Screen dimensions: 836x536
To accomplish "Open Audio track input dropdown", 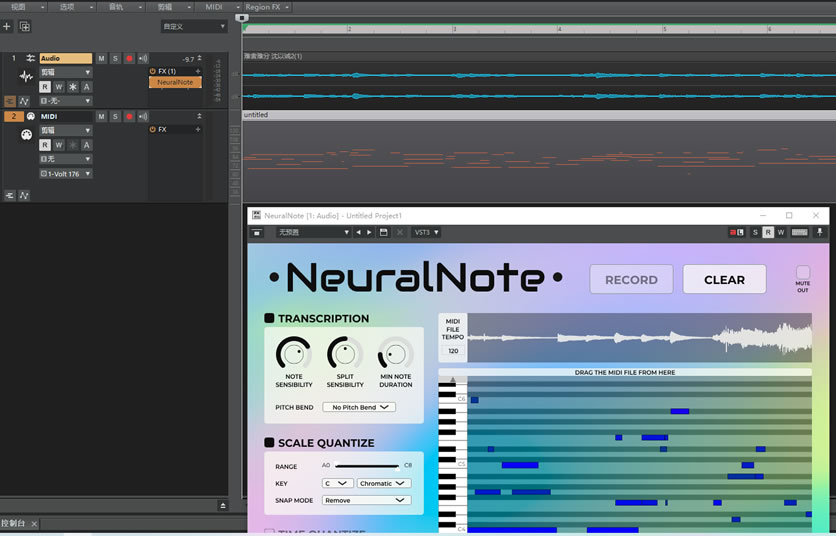I will [66, 101].
